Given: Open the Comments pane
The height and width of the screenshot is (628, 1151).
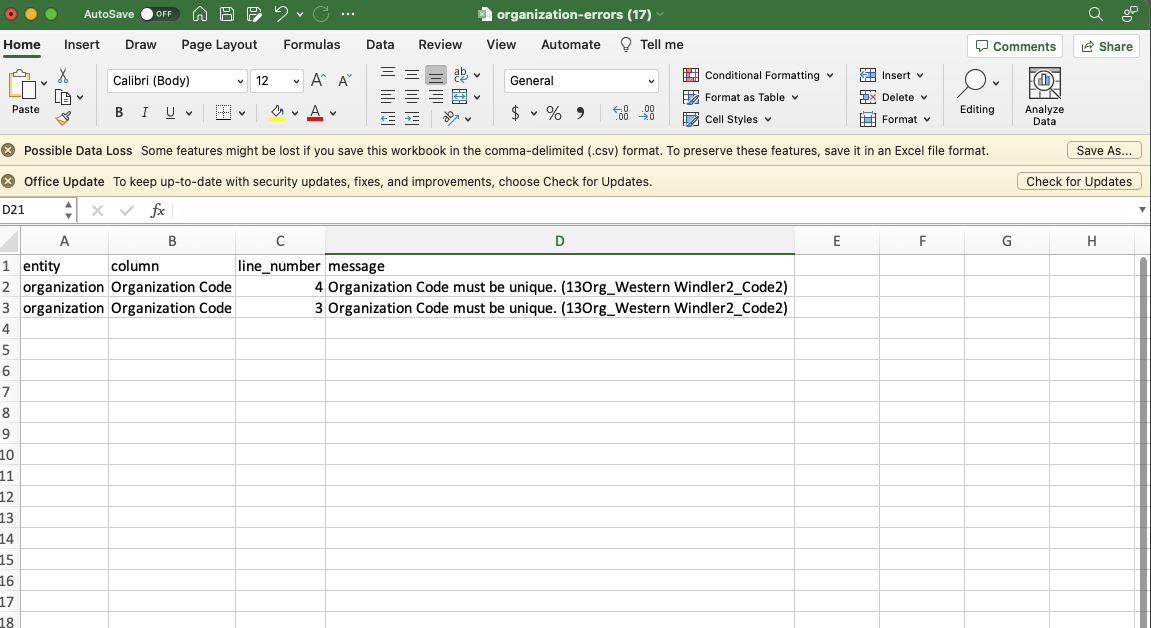Looking at the screenshot, I should click(1015, 46).
